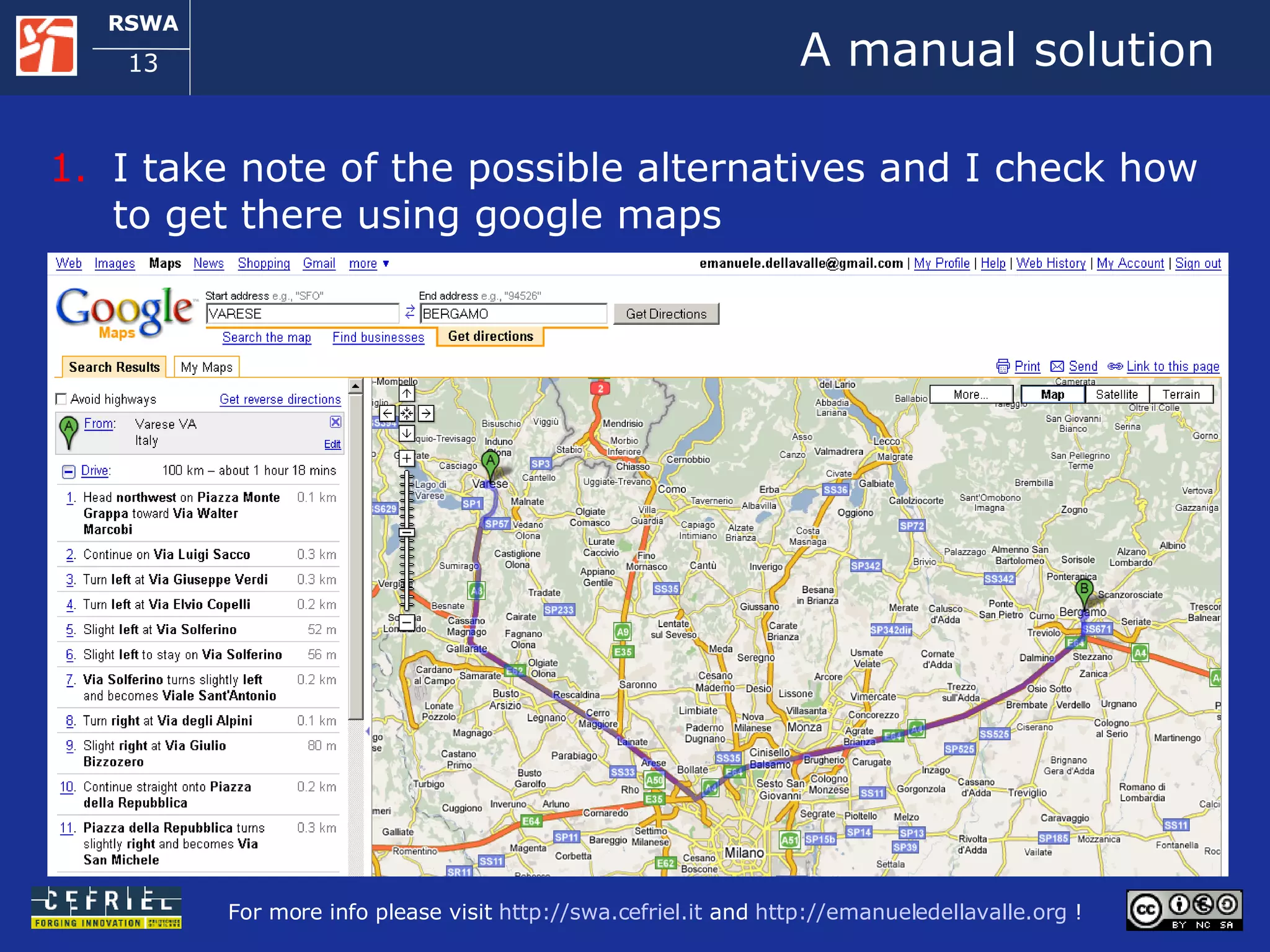Screen dimensions: 1270x952
Task: Open the more dropdown in top navigation
Action: click(369, 263)
